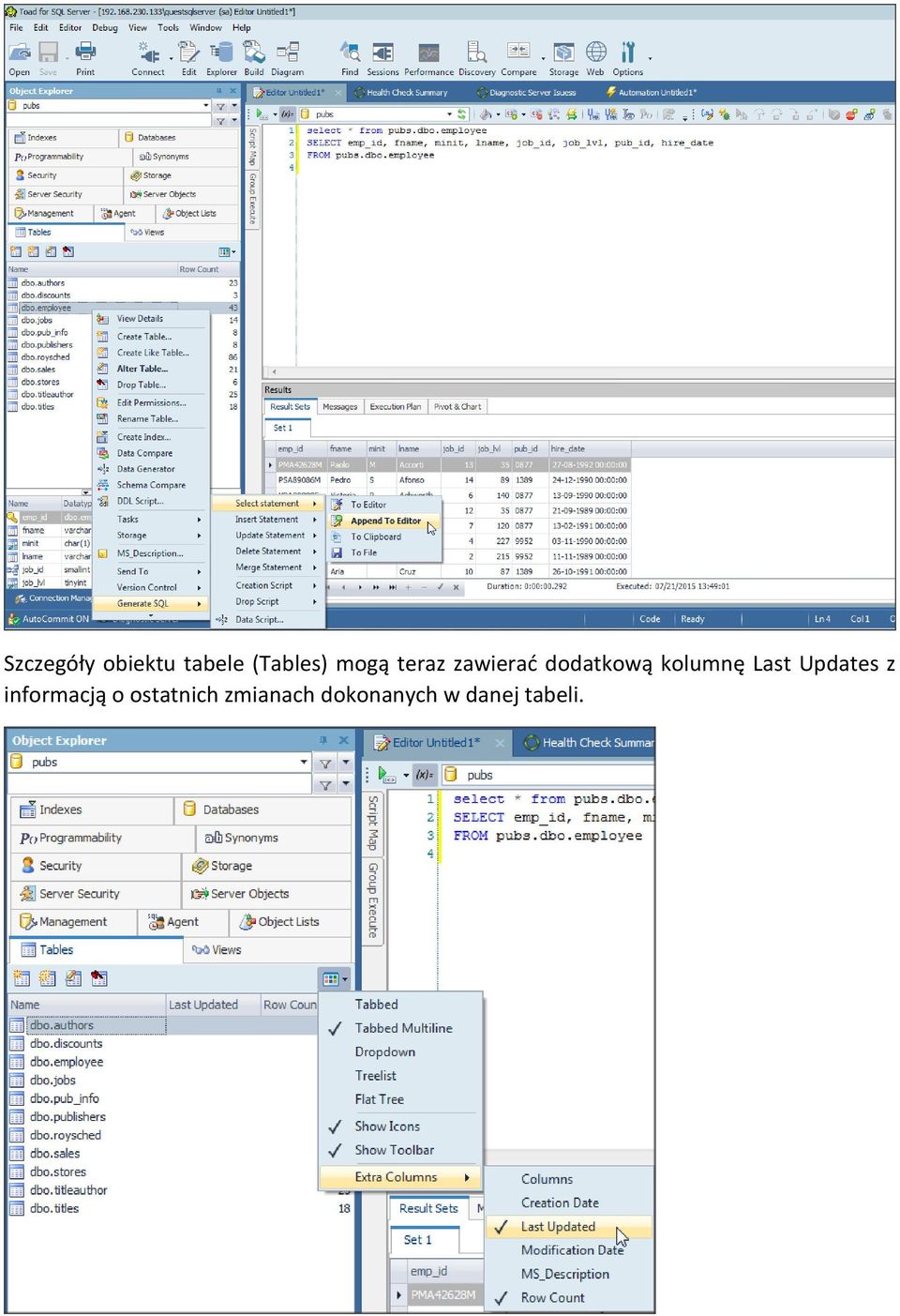This screenshot has width=900, height=1316.
Task: Open the Group Execute side tab in lower editor
Action: (x=372, y=900)
